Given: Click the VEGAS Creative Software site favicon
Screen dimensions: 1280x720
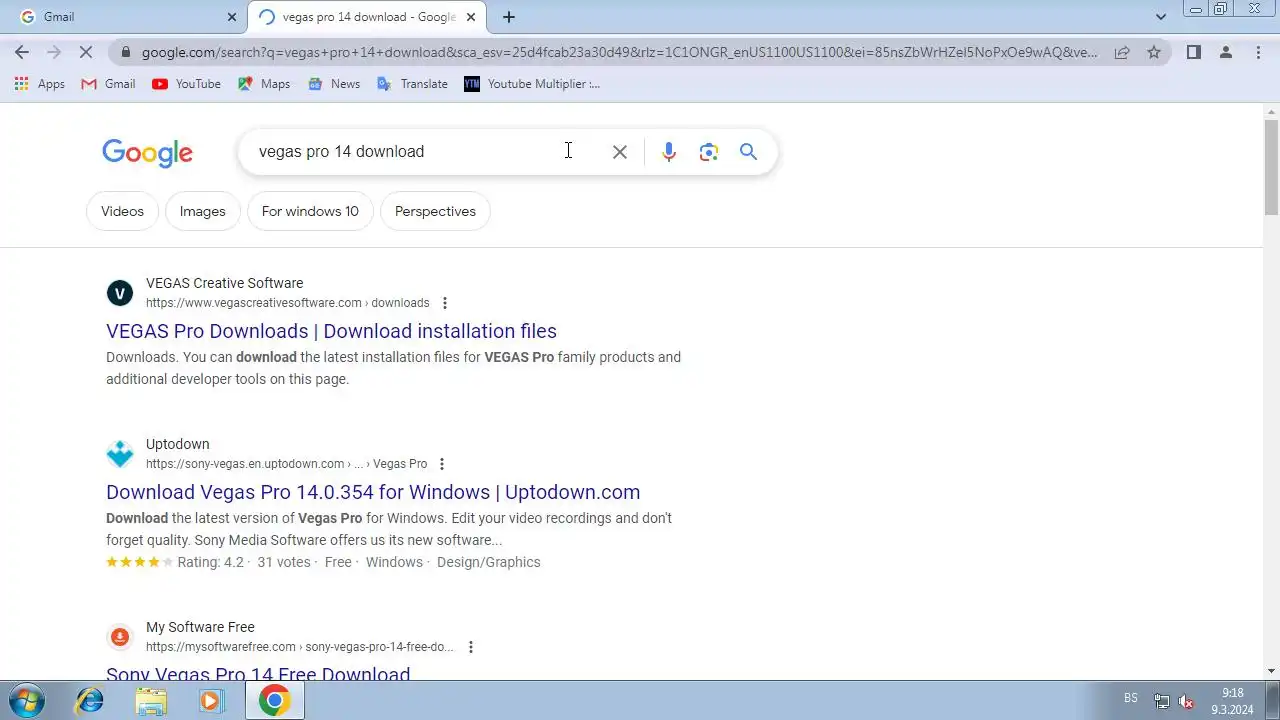Looking at the screenshot, I should (120, 293).
